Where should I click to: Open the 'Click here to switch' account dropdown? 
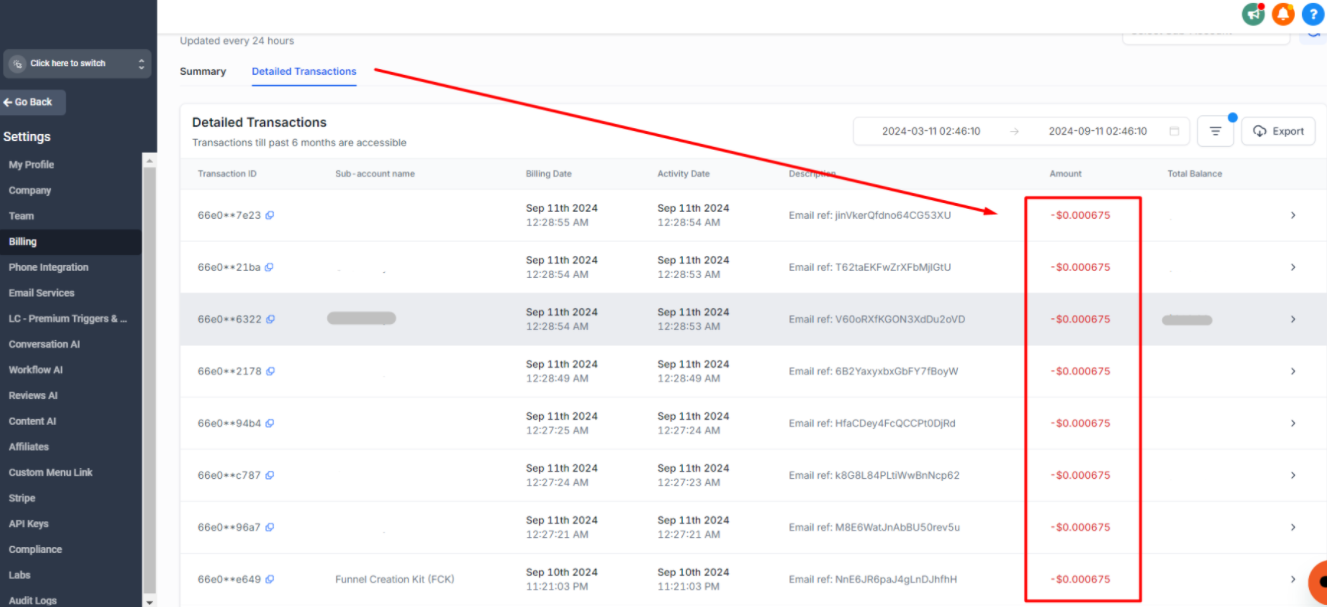click(77, 64)
